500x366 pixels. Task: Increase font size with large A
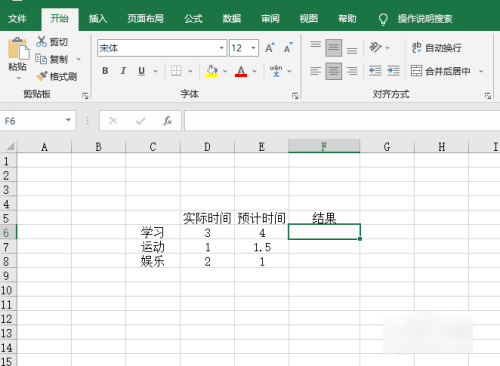(x=270, y=48)
